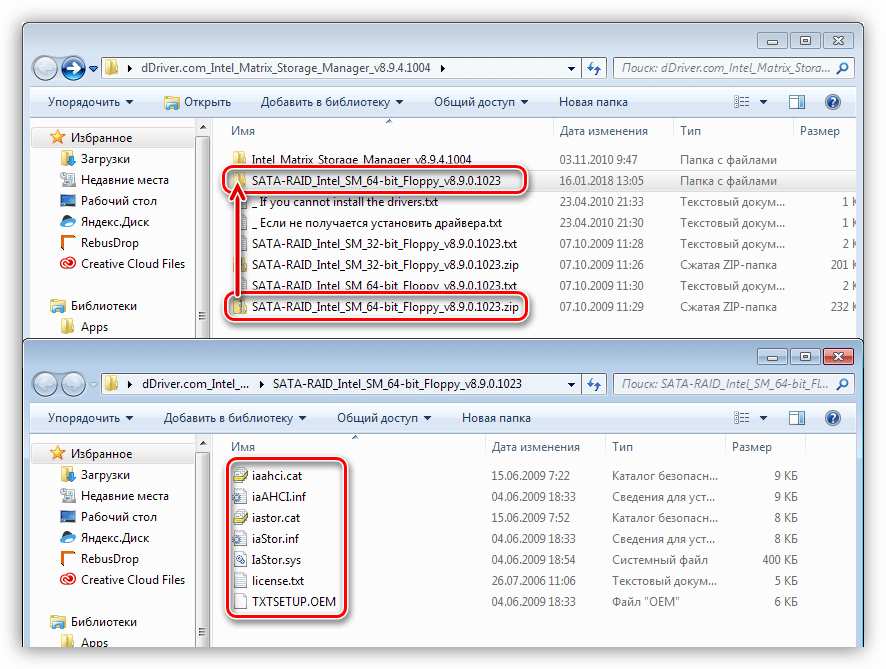Open Creative Cloud Files in bottom sidebar
886x669 pixels.
[x=132, y=580]
